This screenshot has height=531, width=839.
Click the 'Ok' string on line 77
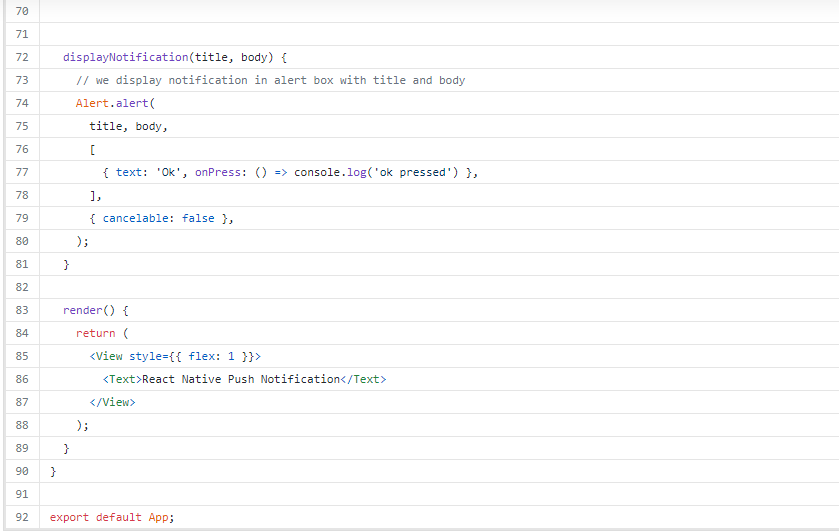coord(169,172)
